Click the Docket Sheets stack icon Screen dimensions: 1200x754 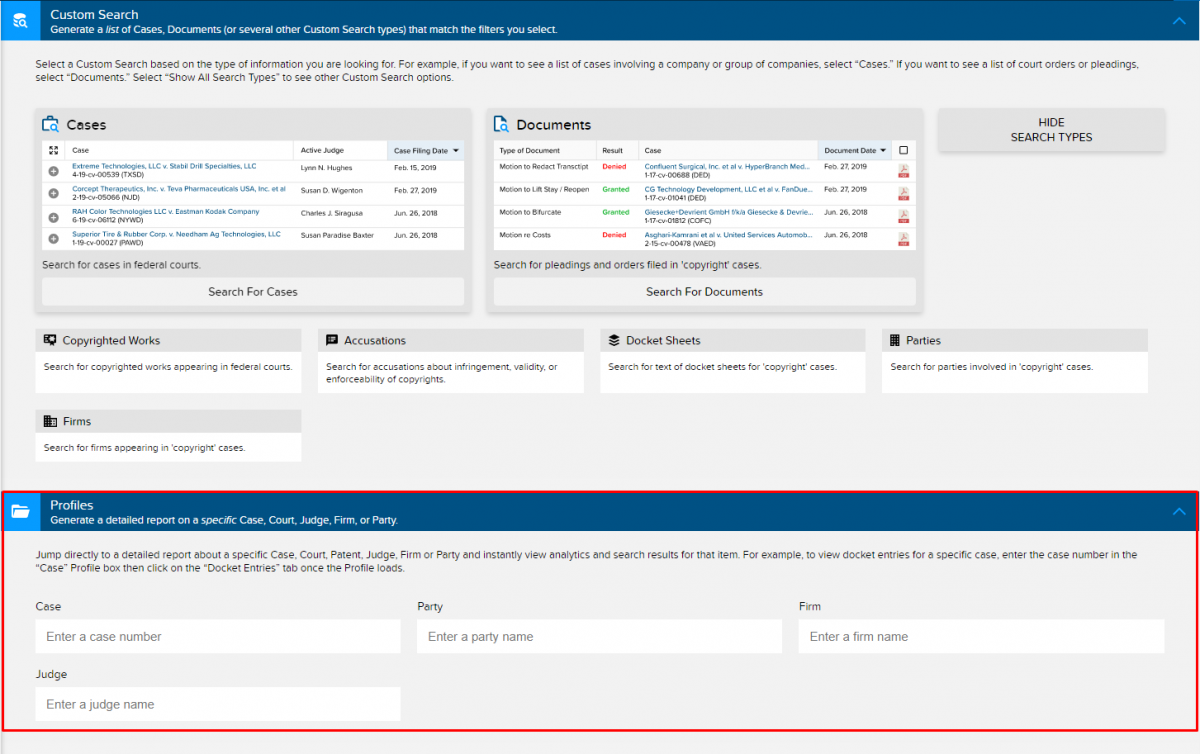click(x=615, y=341)
